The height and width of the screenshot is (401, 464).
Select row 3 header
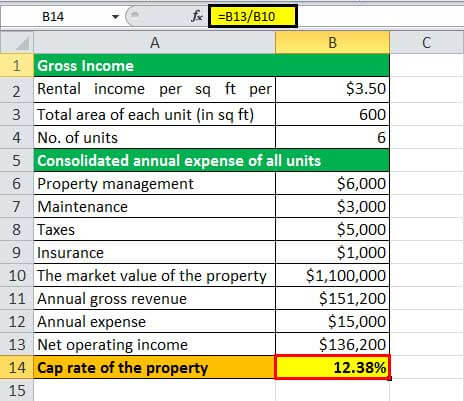coord(17,114)
